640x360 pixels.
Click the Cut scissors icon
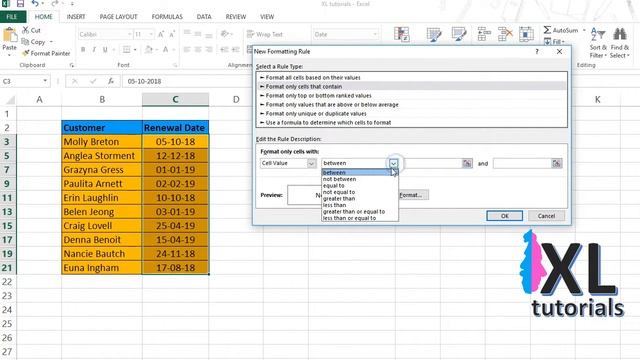26,30
